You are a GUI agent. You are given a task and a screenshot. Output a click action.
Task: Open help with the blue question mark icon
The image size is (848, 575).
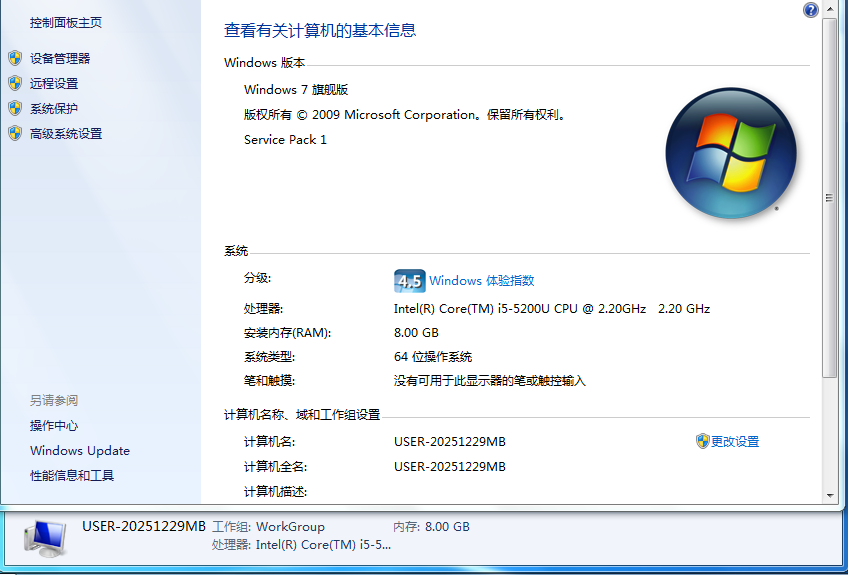tap(811, 10)
